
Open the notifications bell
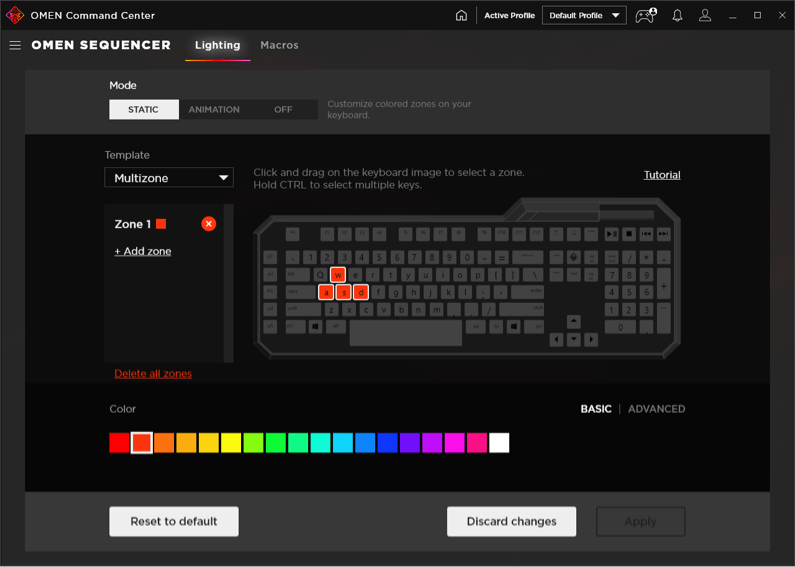point(677,16)
